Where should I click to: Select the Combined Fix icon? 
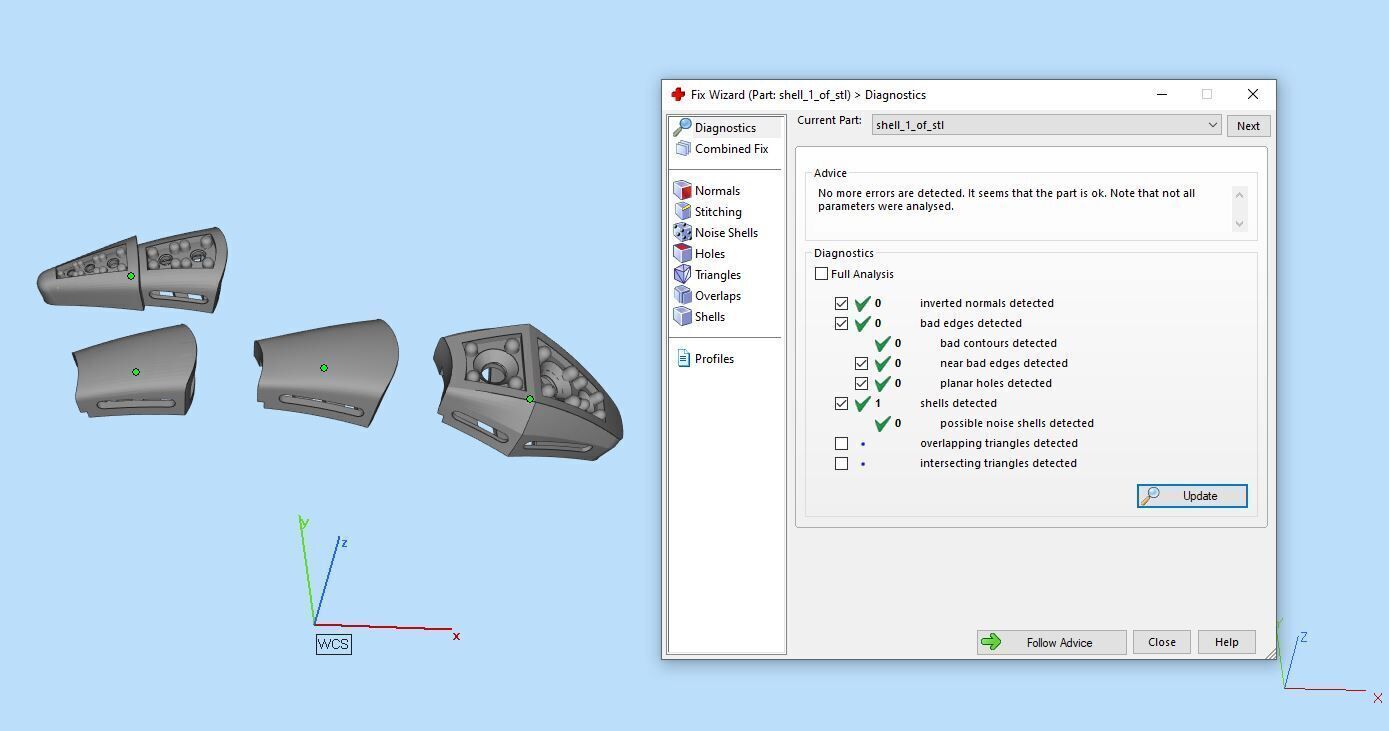tap(683, 148)
